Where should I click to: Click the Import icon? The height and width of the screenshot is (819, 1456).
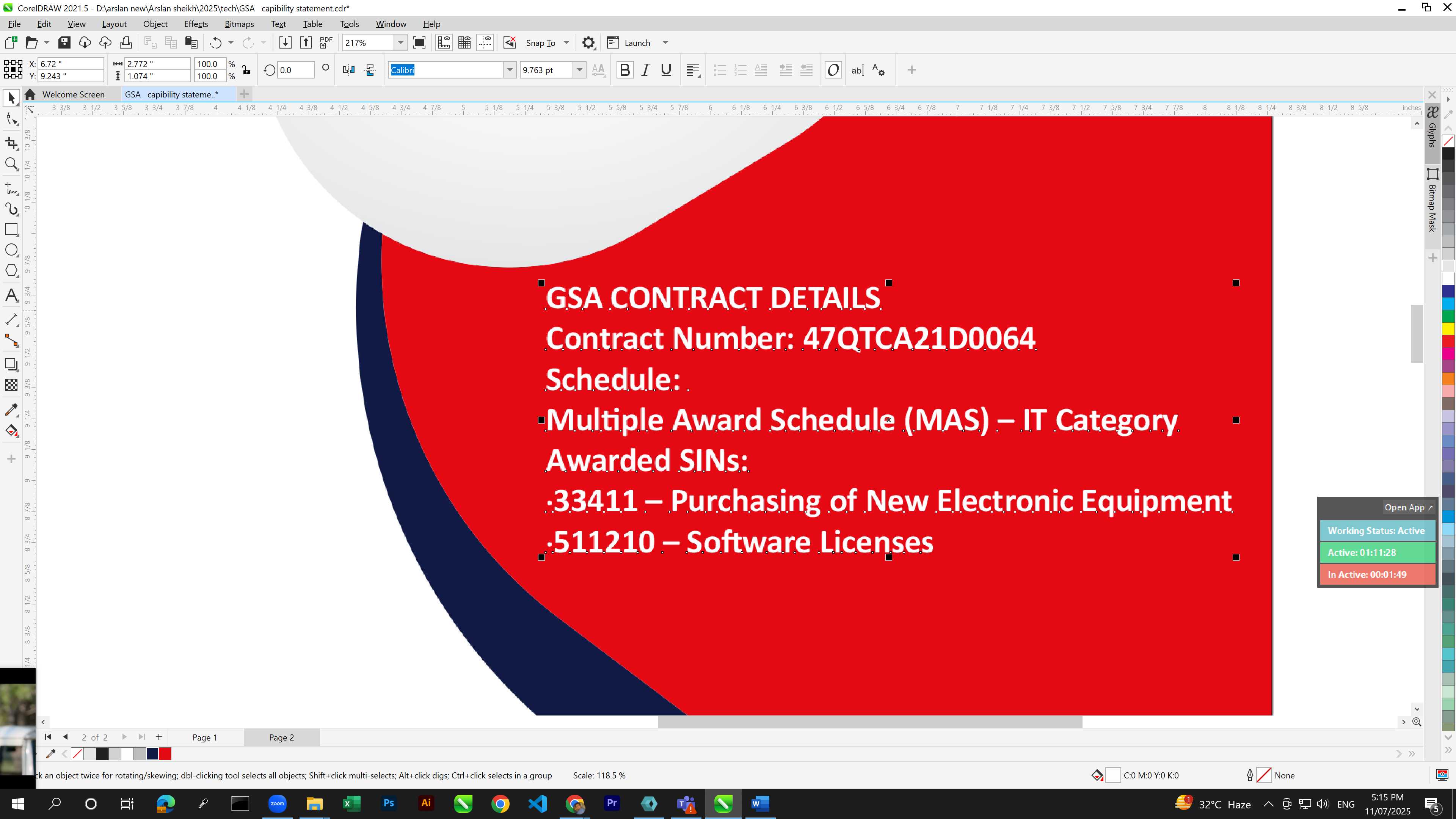click(286, 42)
